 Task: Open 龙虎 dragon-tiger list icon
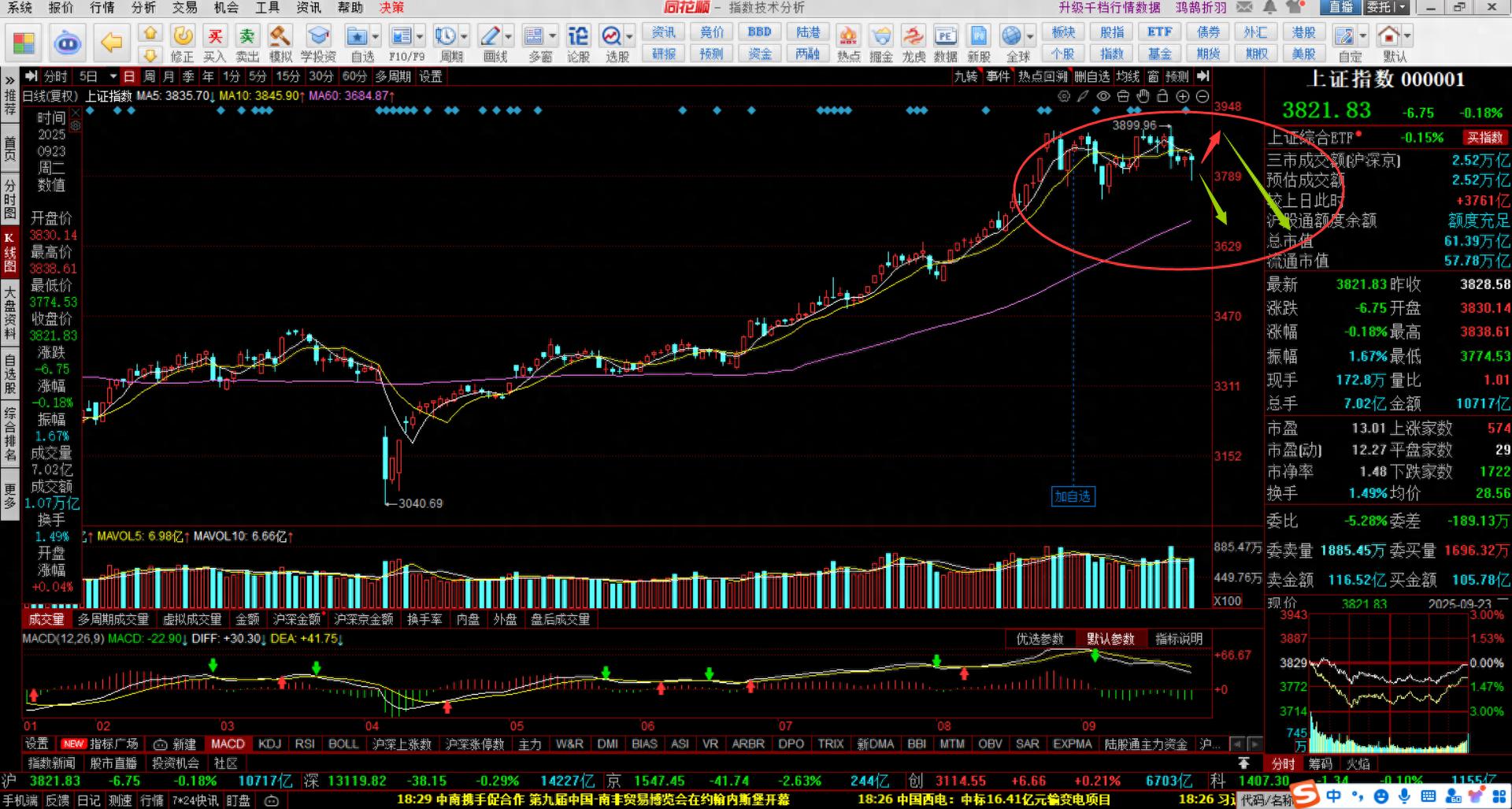[913, 43]
